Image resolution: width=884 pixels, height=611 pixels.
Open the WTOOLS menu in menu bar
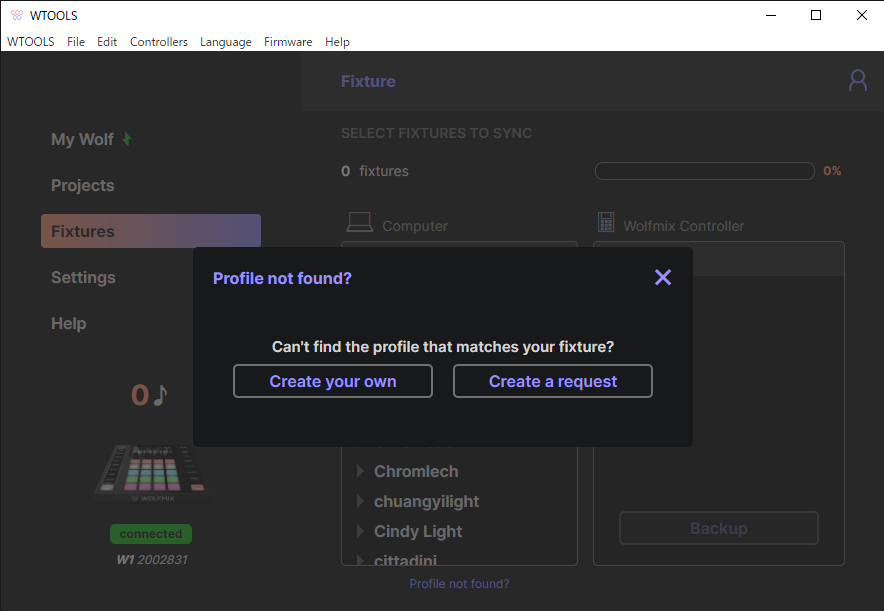pos(30,42)
